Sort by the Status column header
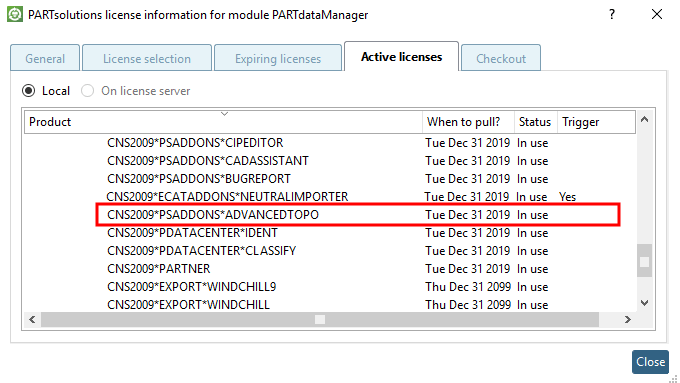The image size is (680, 383). 536,122
